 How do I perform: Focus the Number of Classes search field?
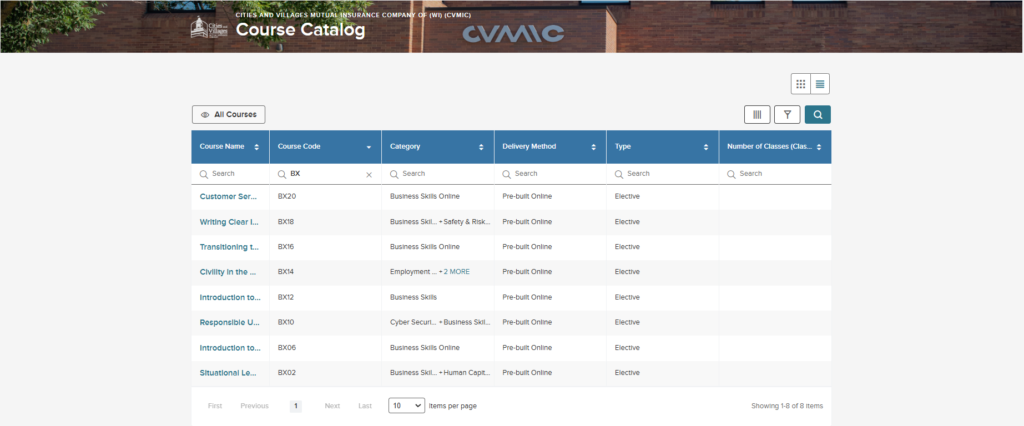[775, 174]
